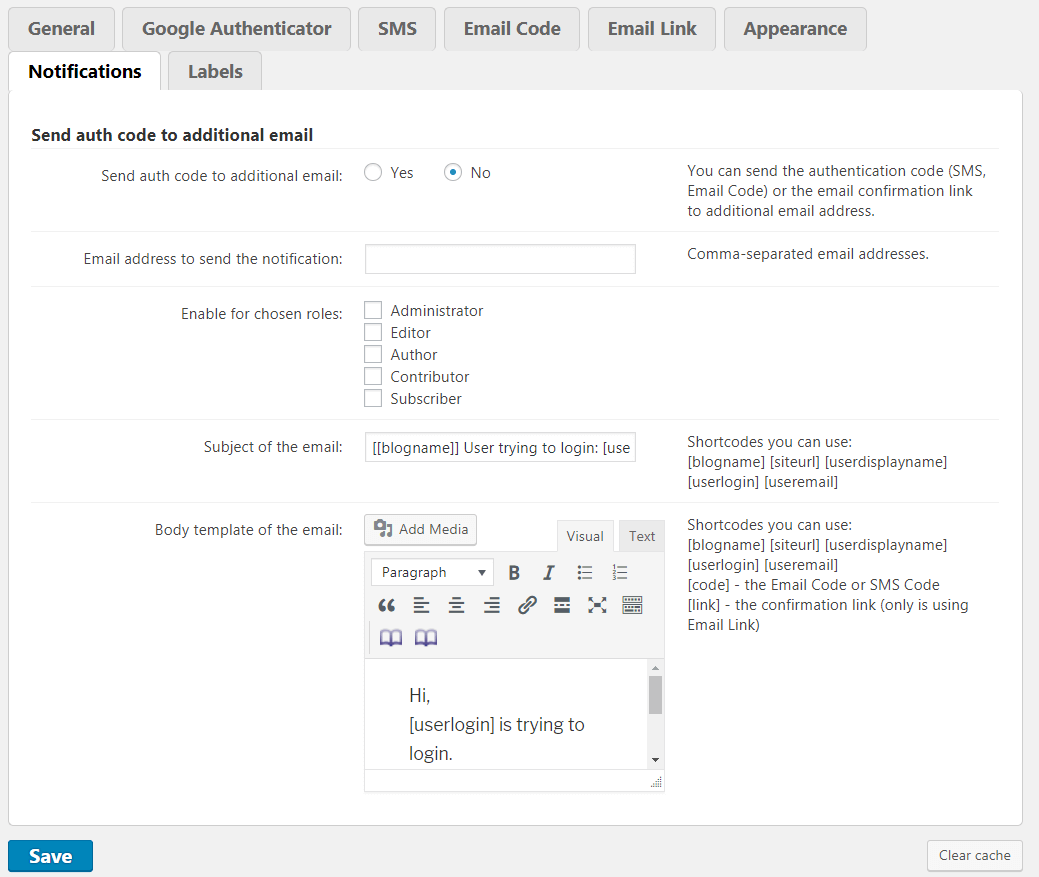
Task: Toggle the editor toolbar with keyboard icon
Action: click(x=632, y=605)
